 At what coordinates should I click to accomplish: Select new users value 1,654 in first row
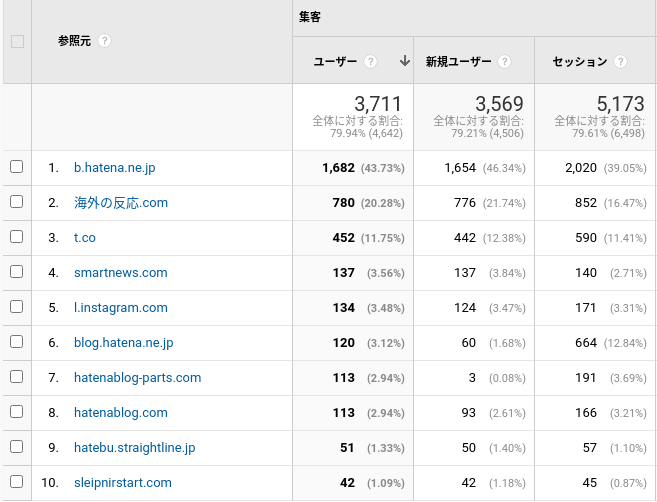click(460, 168)
